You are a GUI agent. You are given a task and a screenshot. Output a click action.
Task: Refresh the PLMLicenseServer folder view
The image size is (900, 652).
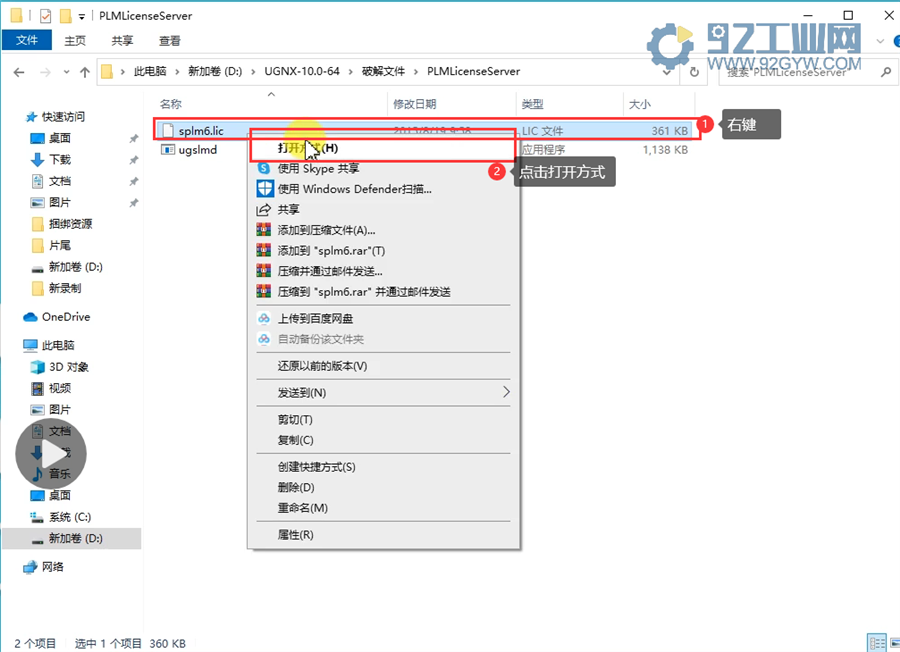click(x=694, y=72)
